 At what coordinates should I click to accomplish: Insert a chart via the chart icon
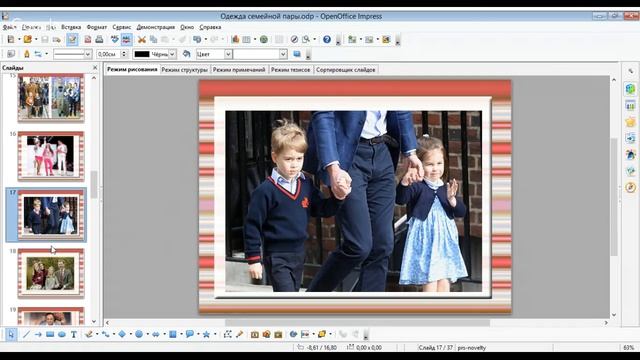click(x=235, y=40)
